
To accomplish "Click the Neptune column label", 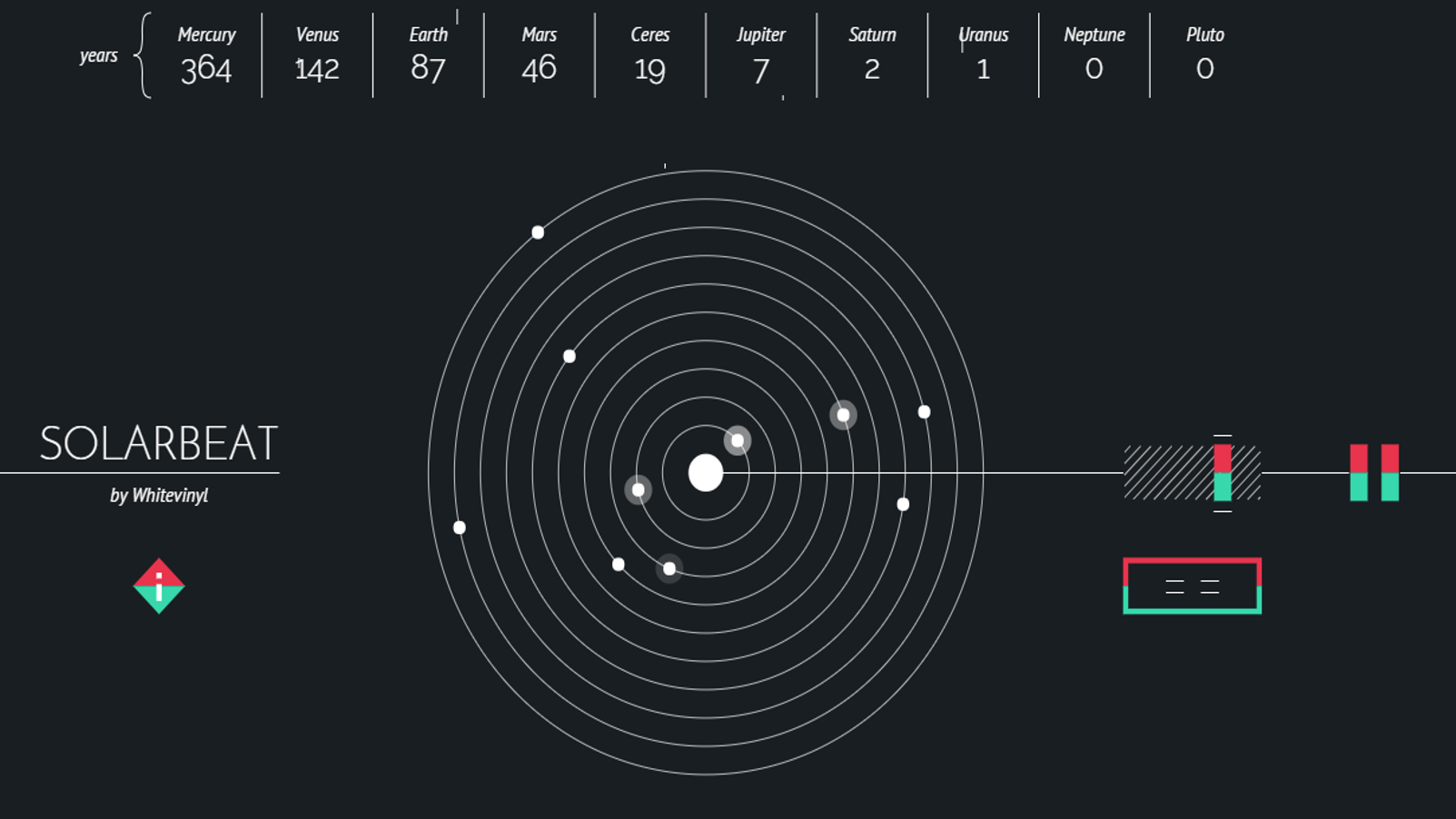I will 1094,35.
